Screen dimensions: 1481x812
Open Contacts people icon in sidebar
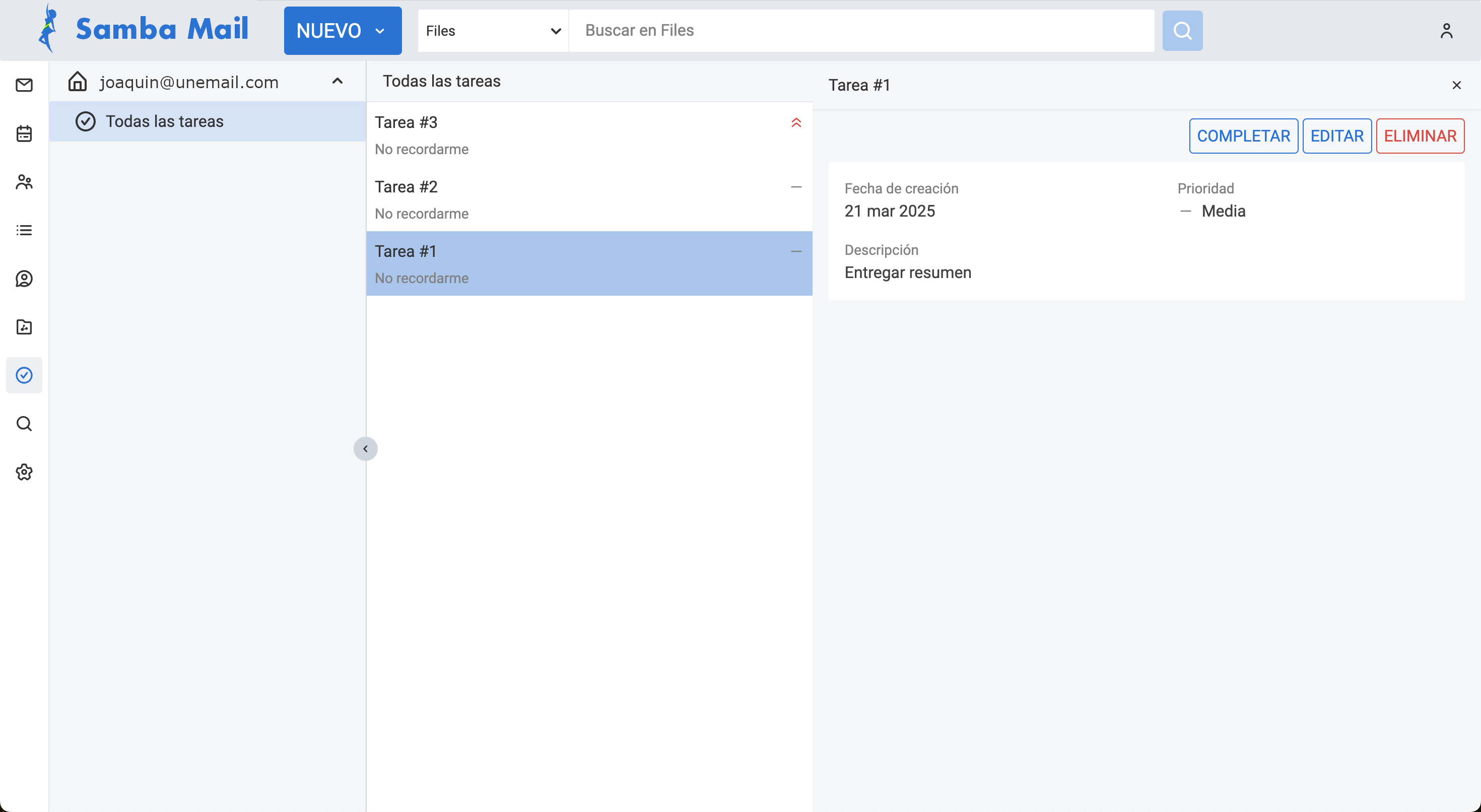pos(24,182)
